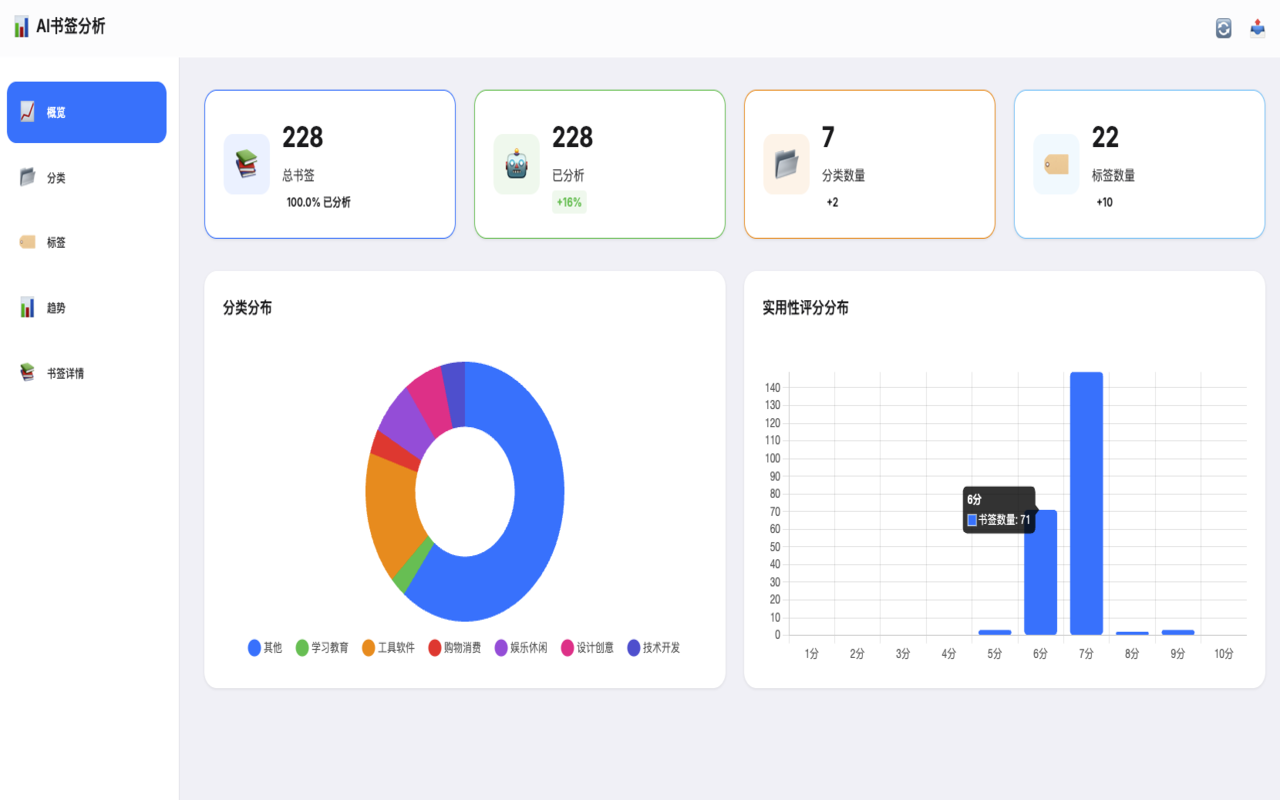Click the +16% badge on 已分析 card
This screenshot has width=1280, height=800.
(x=569, y=202)
